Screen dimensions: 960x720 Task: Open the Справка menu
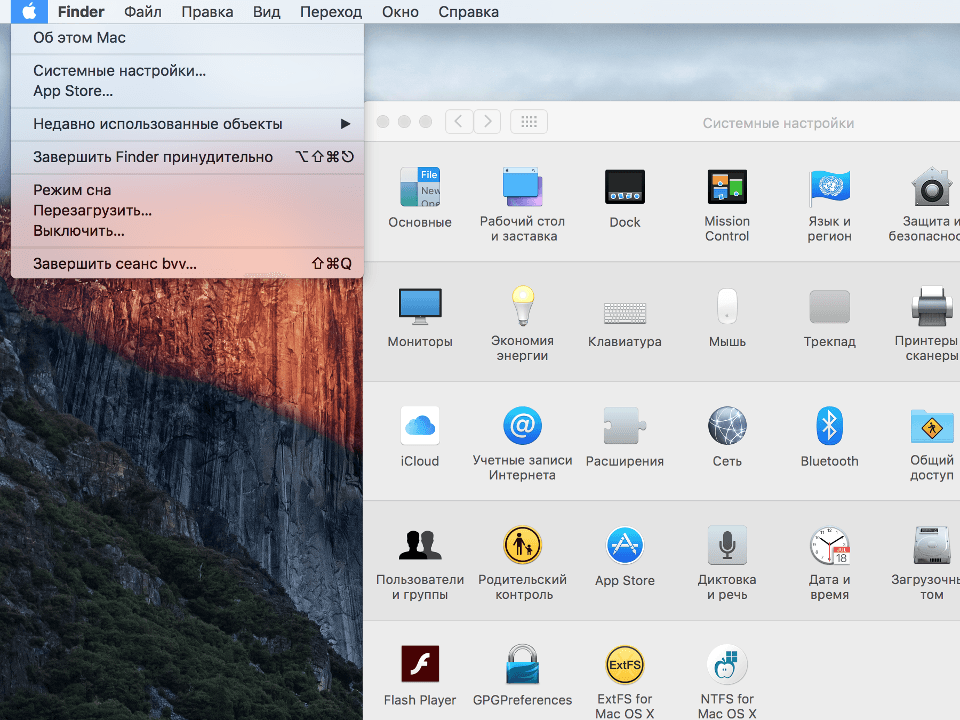coord(468,11)
